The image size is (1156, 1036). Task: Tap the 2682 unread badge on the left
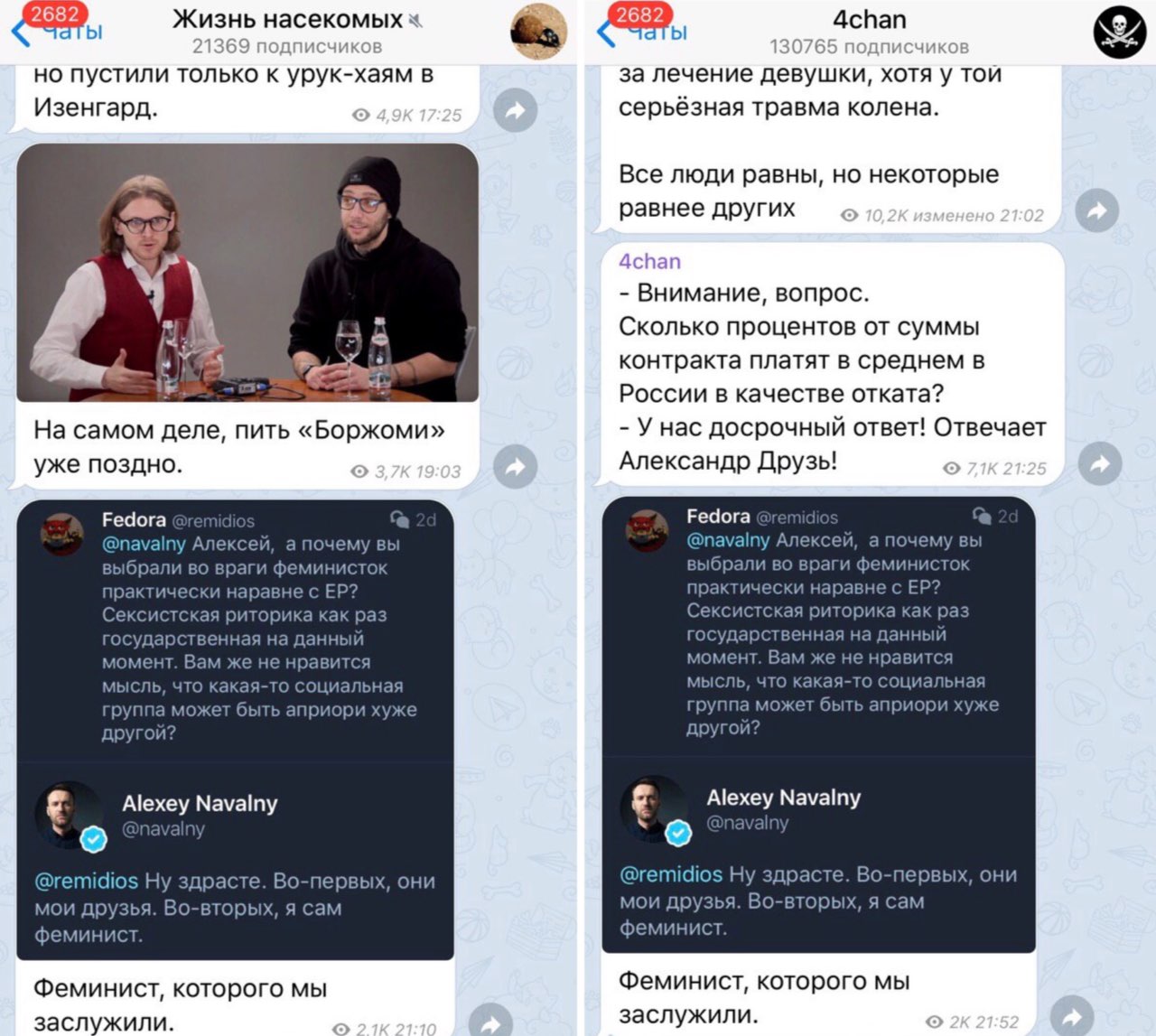[55, 14]
